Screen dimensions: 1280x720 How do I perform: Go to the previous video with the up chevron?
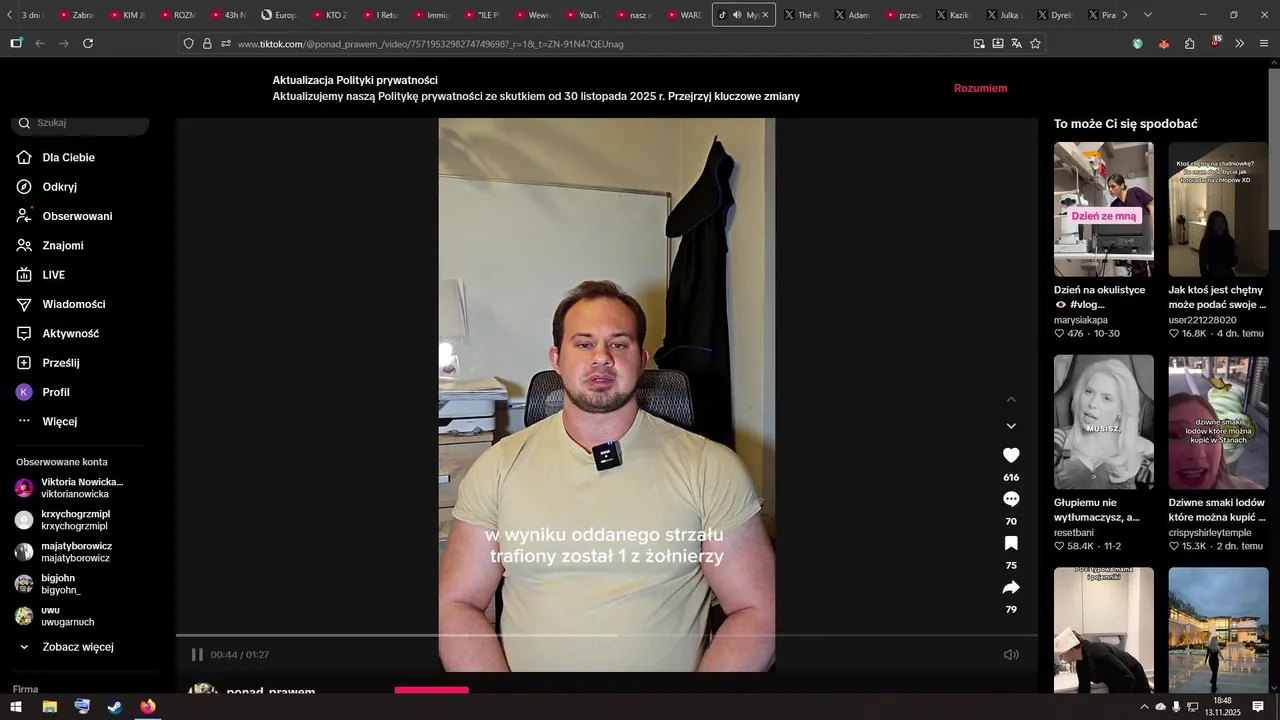(1011, 400)
